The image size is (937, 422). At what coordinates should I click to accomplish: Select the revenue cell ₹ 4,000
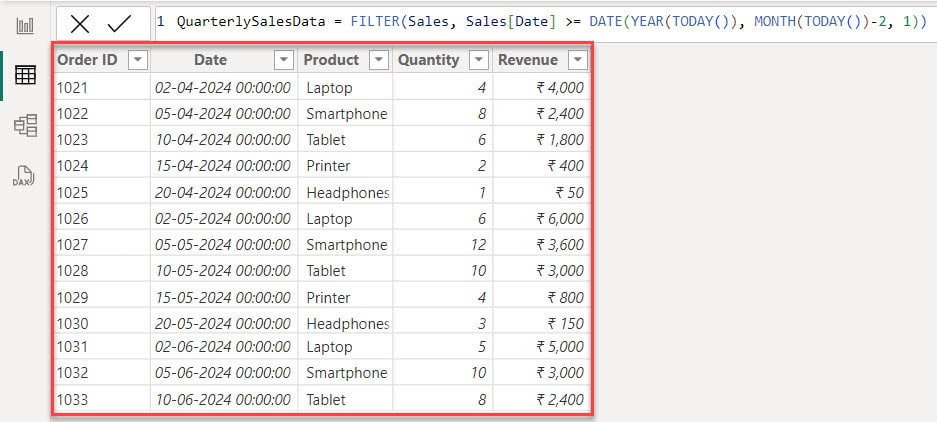[x=541, y=88]
